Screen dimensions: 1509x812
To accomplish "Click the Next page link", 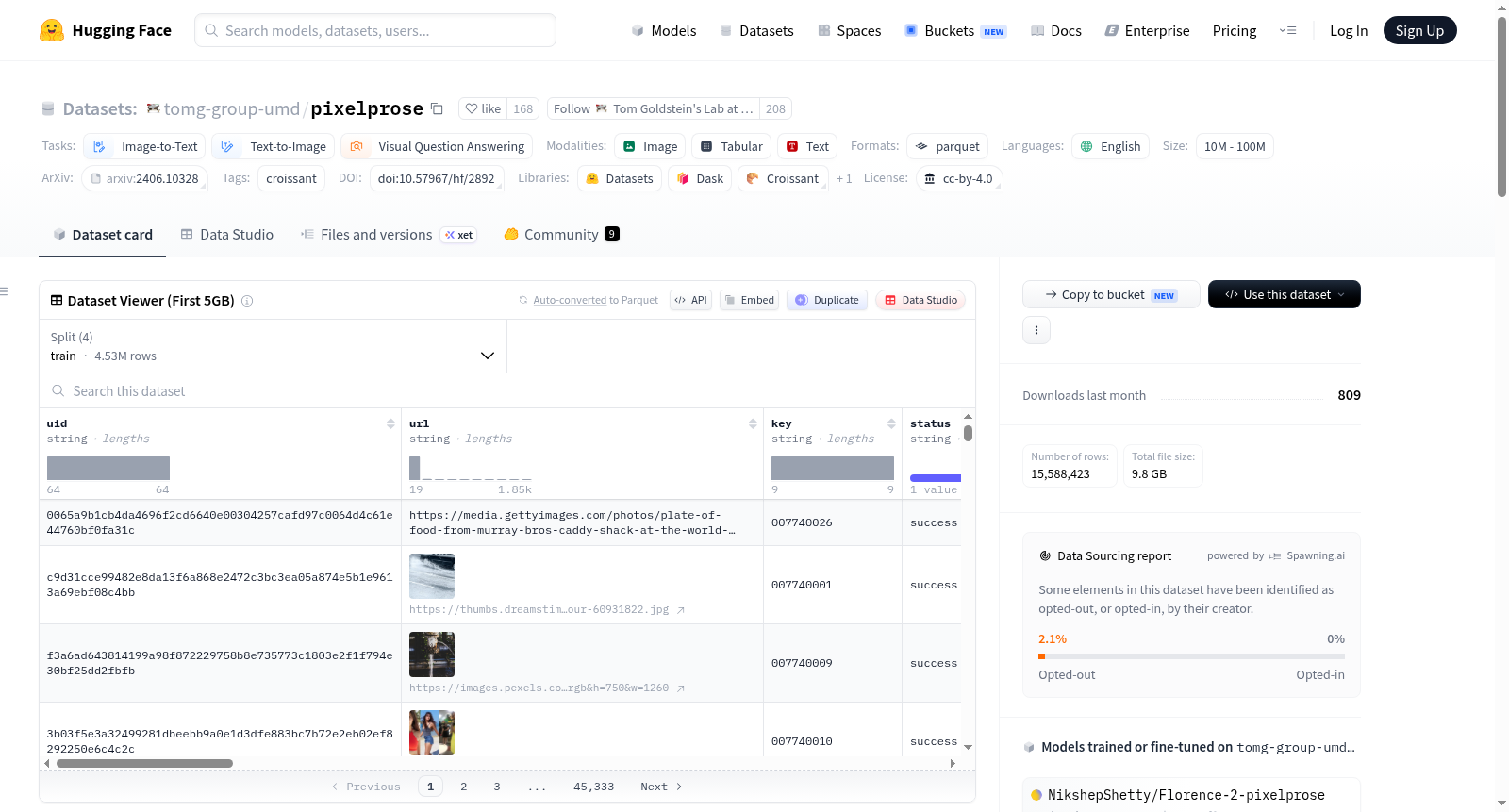I will pos(661,787).
